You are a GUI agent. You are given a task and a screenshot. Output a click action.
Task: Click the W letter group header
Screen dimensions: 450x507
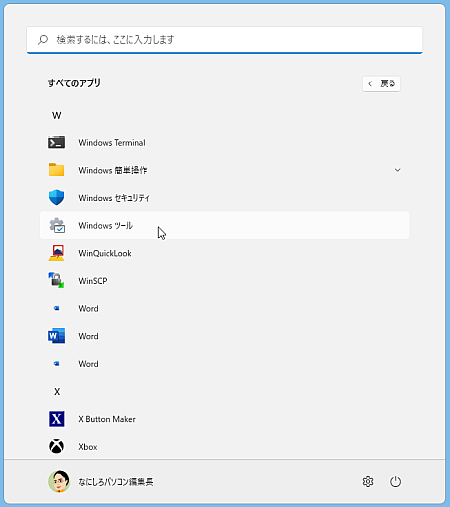pyautogui.click(x=57, y=115)
